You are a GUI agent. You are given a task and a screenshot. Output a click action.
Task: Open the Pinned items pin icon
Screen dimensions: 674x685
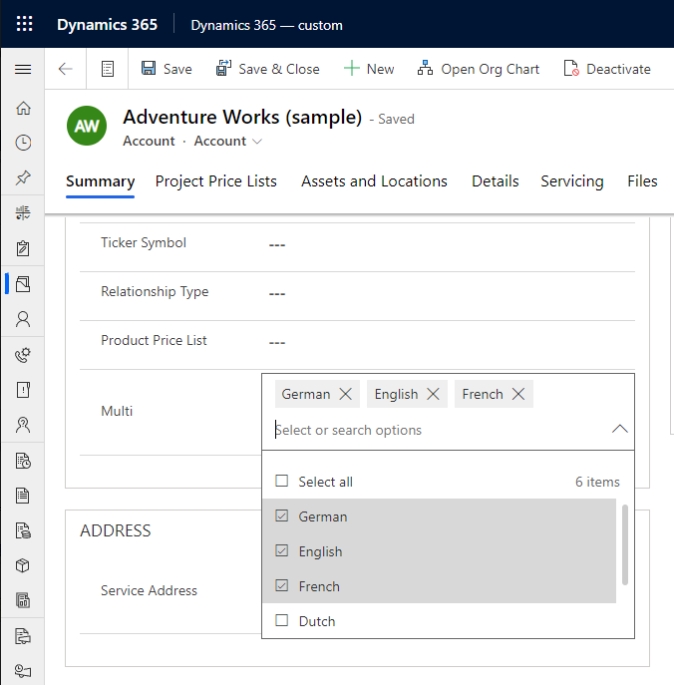(23, 177)
